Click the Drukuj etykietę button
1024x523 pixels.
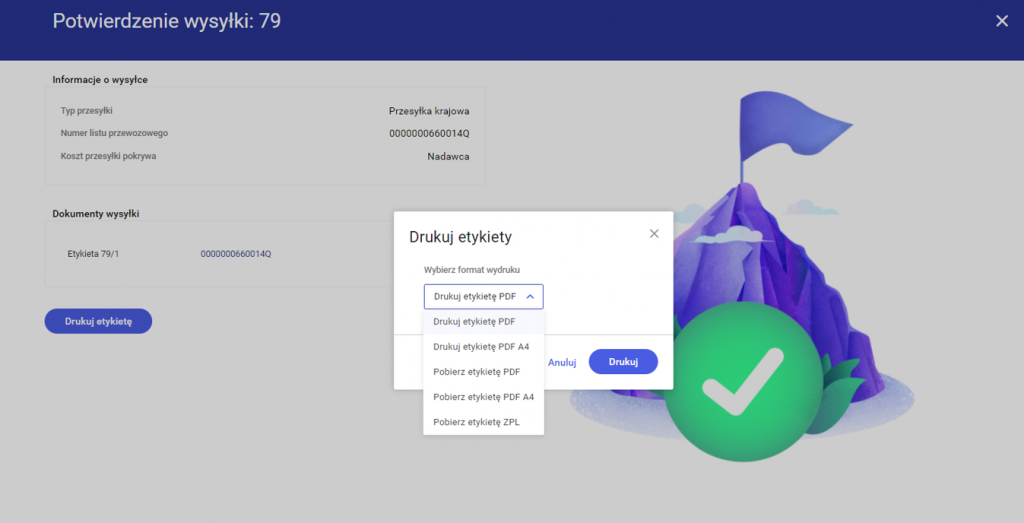coord(98,321)
